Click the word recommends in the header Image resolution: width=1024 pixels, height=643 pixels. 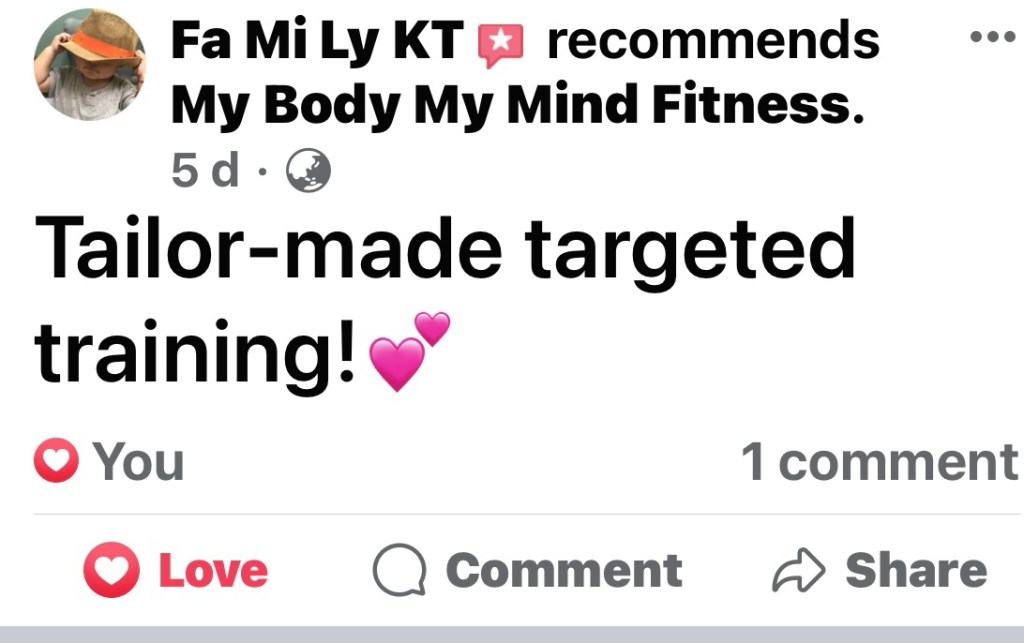[x=713, y=40]
